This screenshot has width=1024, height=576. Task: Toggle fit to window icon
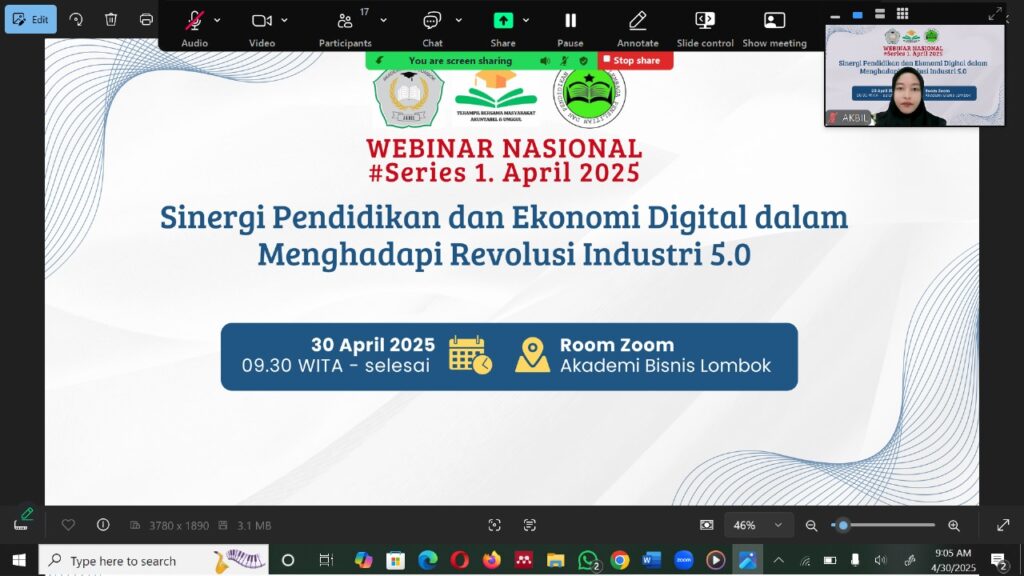[707, 525]
